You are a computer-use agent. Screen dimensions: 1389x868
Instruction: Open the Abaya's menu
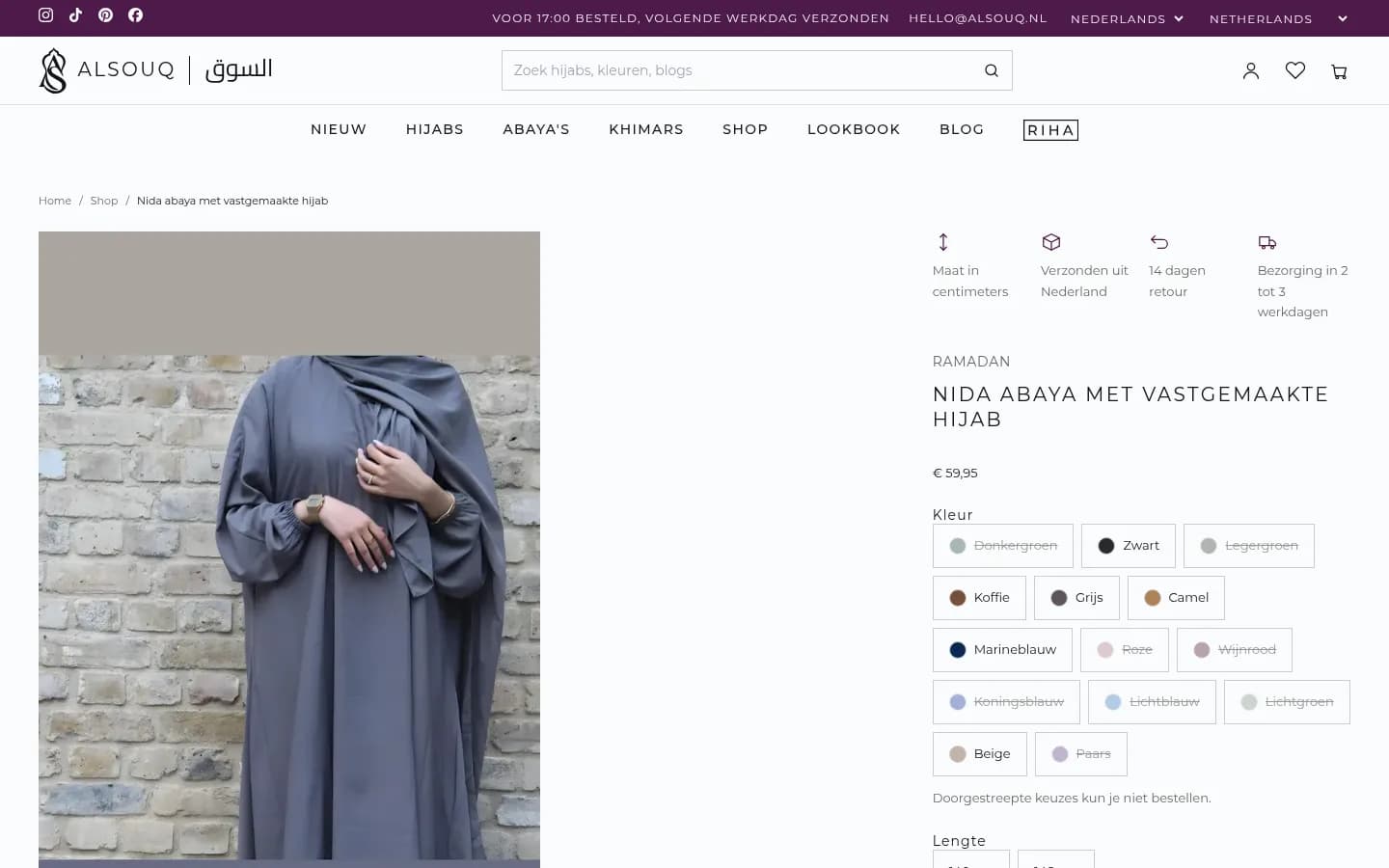coord(536,129)
